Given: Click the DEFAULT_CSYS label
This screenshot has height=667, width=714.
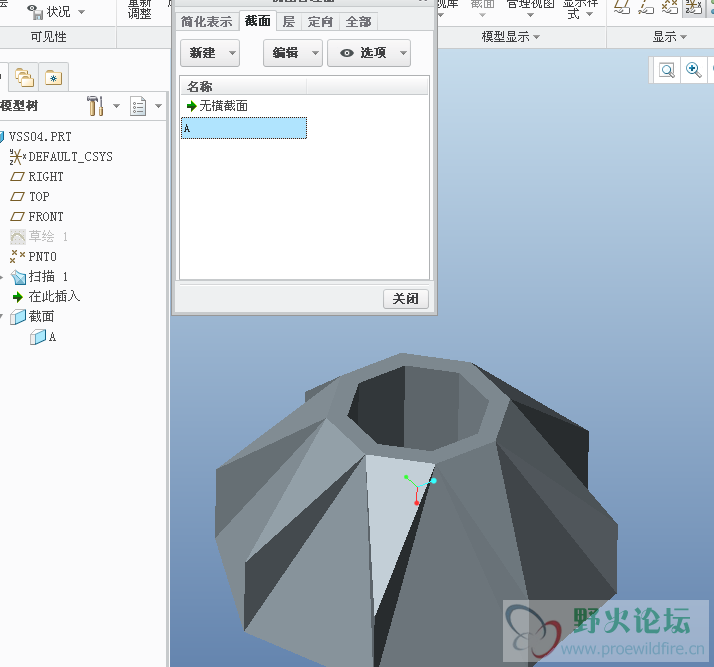Looking at the screenshot, I should tap(71, 157).
